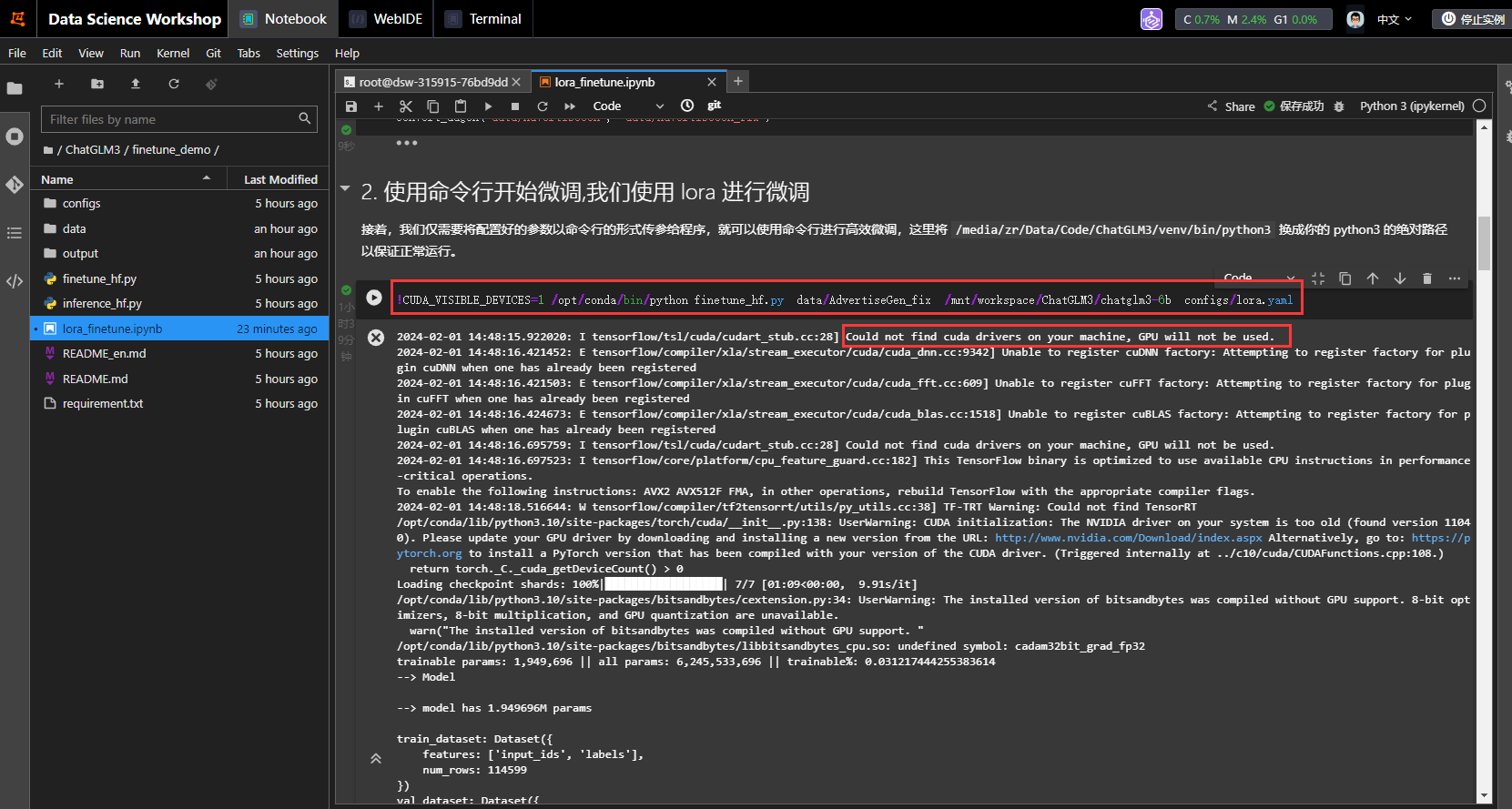Copy the selected cell from the notebook toolbar
The width and height of the screenshot is (1512, 809).
tap(433, 106)
